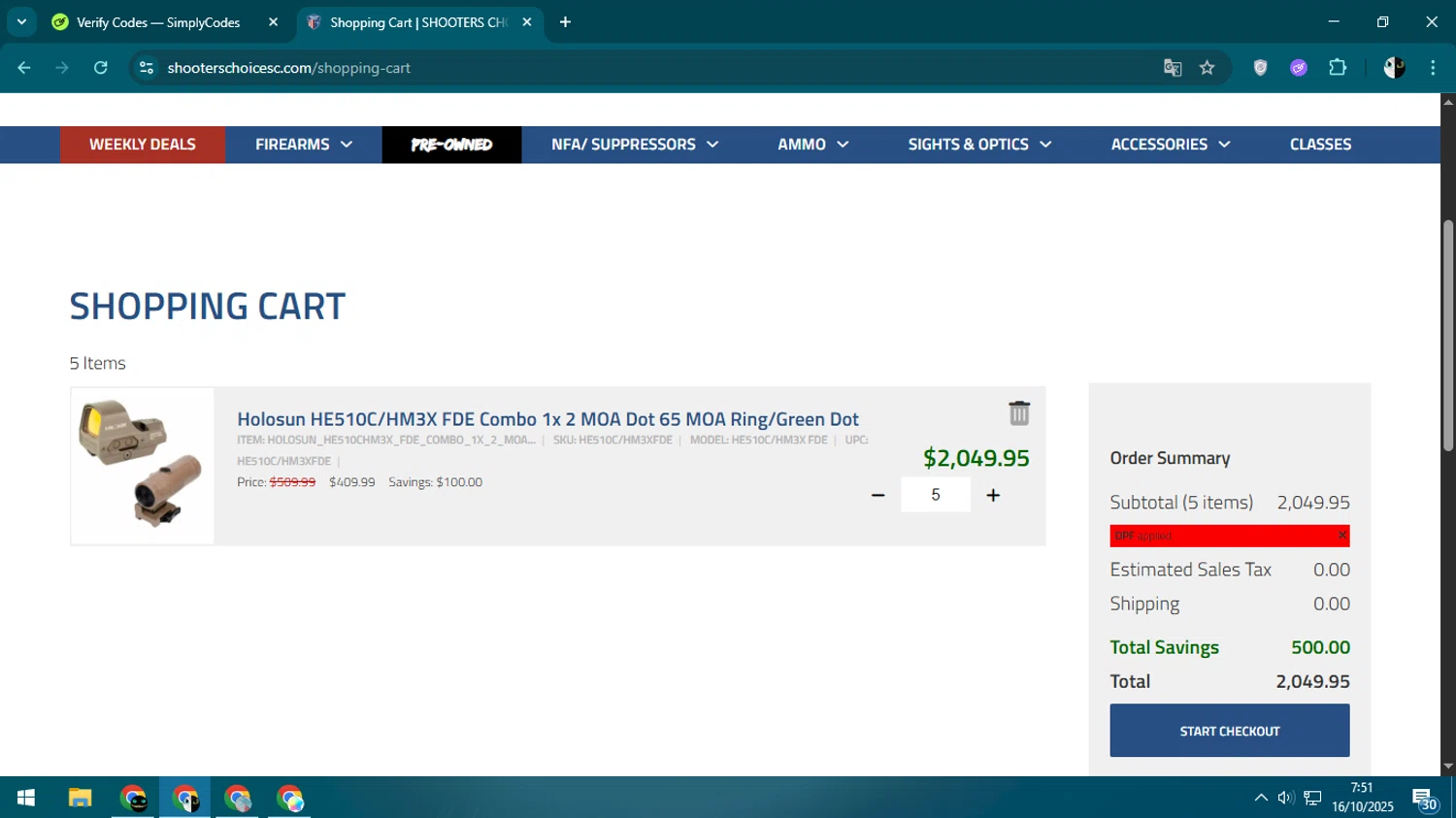1456x818 pixels.
Task: Open the third Chrome taskbar icon
Action: 238,798
